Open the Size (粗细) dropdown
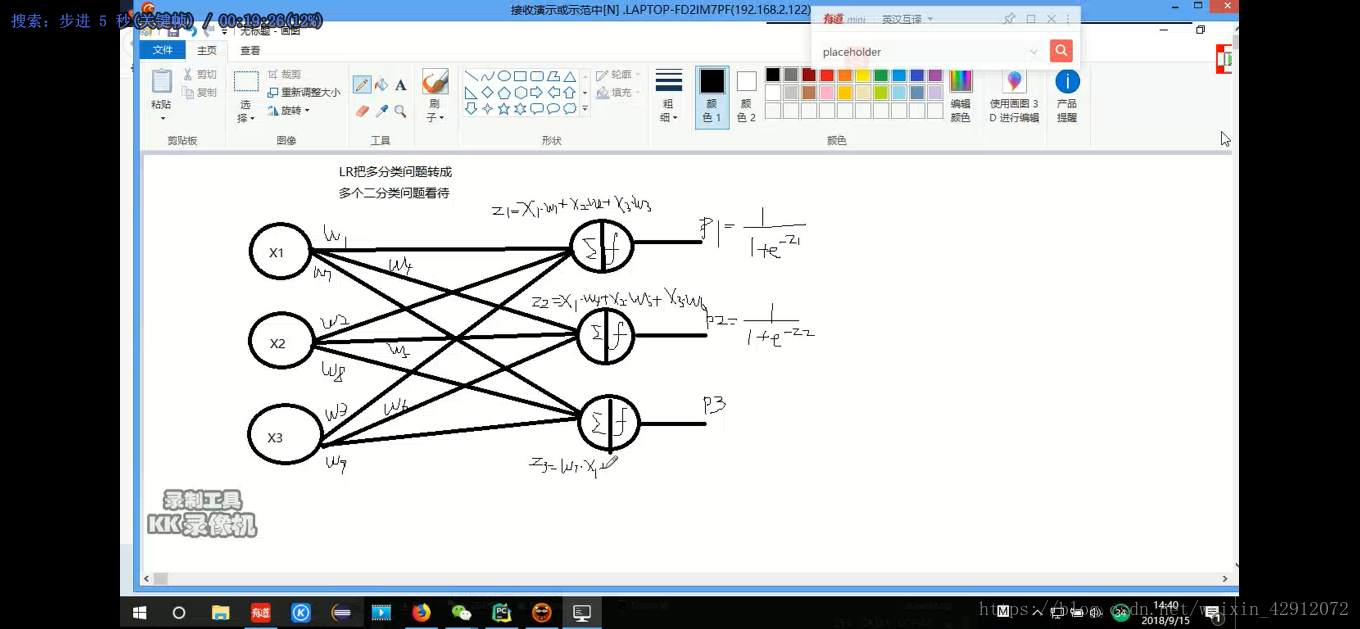The width and height of the screenshot is (1360, 629). click(669, 97)
